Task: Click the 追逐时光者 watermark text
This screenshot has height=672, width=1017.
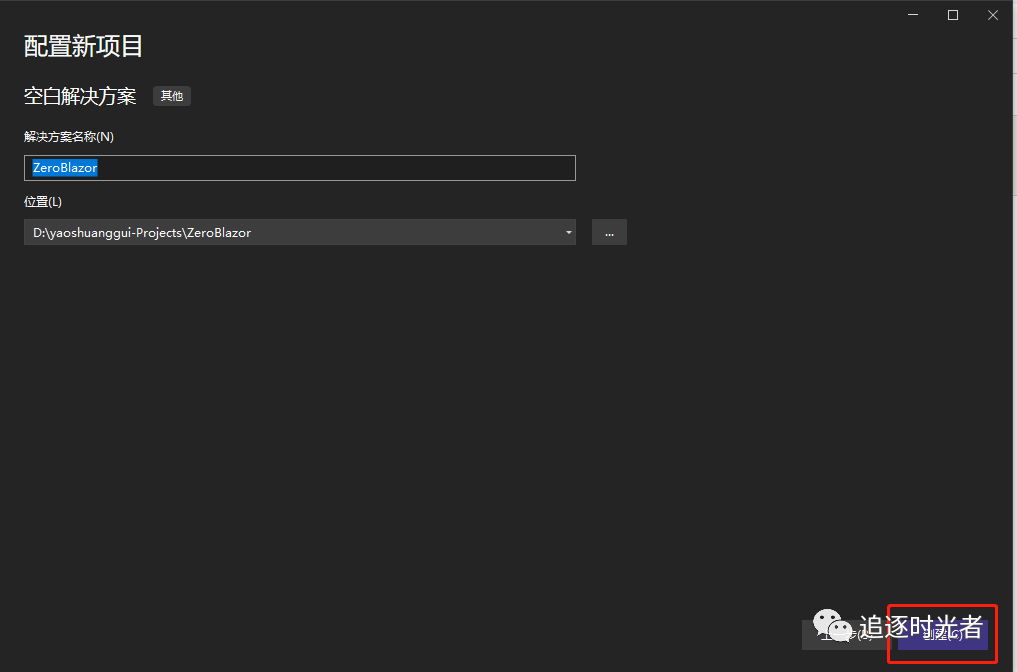Action: (920, 627)
